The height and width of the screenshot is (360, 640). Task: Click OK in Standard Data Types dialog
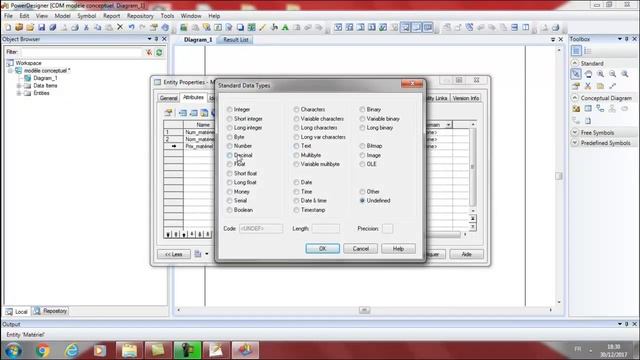tap(322, 249)
